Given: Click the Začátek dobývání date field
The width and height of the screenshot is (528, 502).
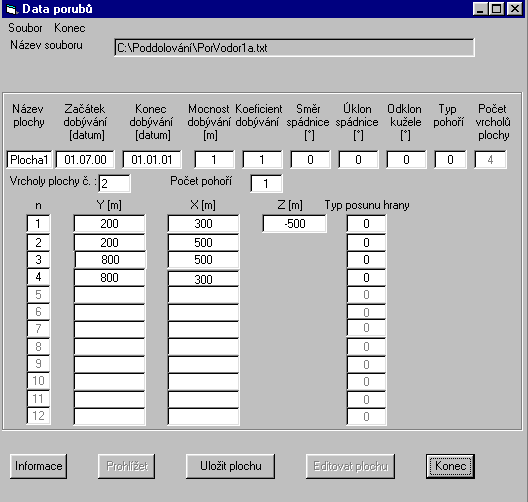Looking at the screenshot, I should click(85, 160).
